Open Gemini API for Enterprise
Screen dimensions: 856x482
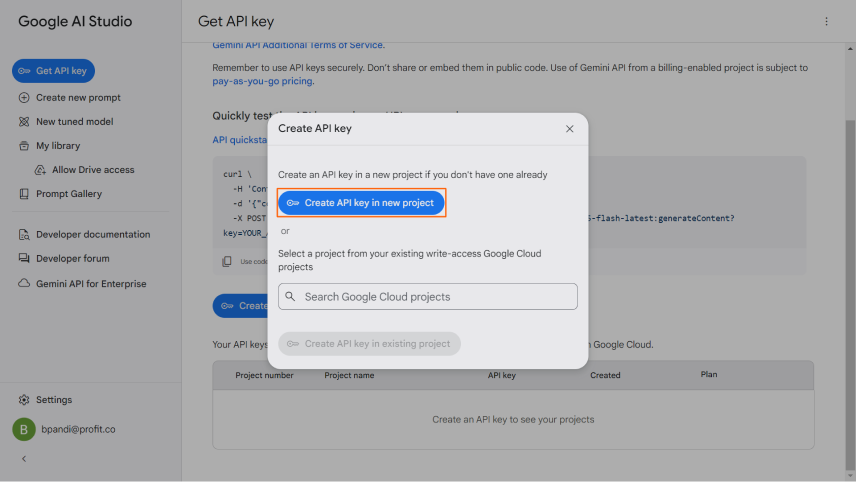click(91, 284)
